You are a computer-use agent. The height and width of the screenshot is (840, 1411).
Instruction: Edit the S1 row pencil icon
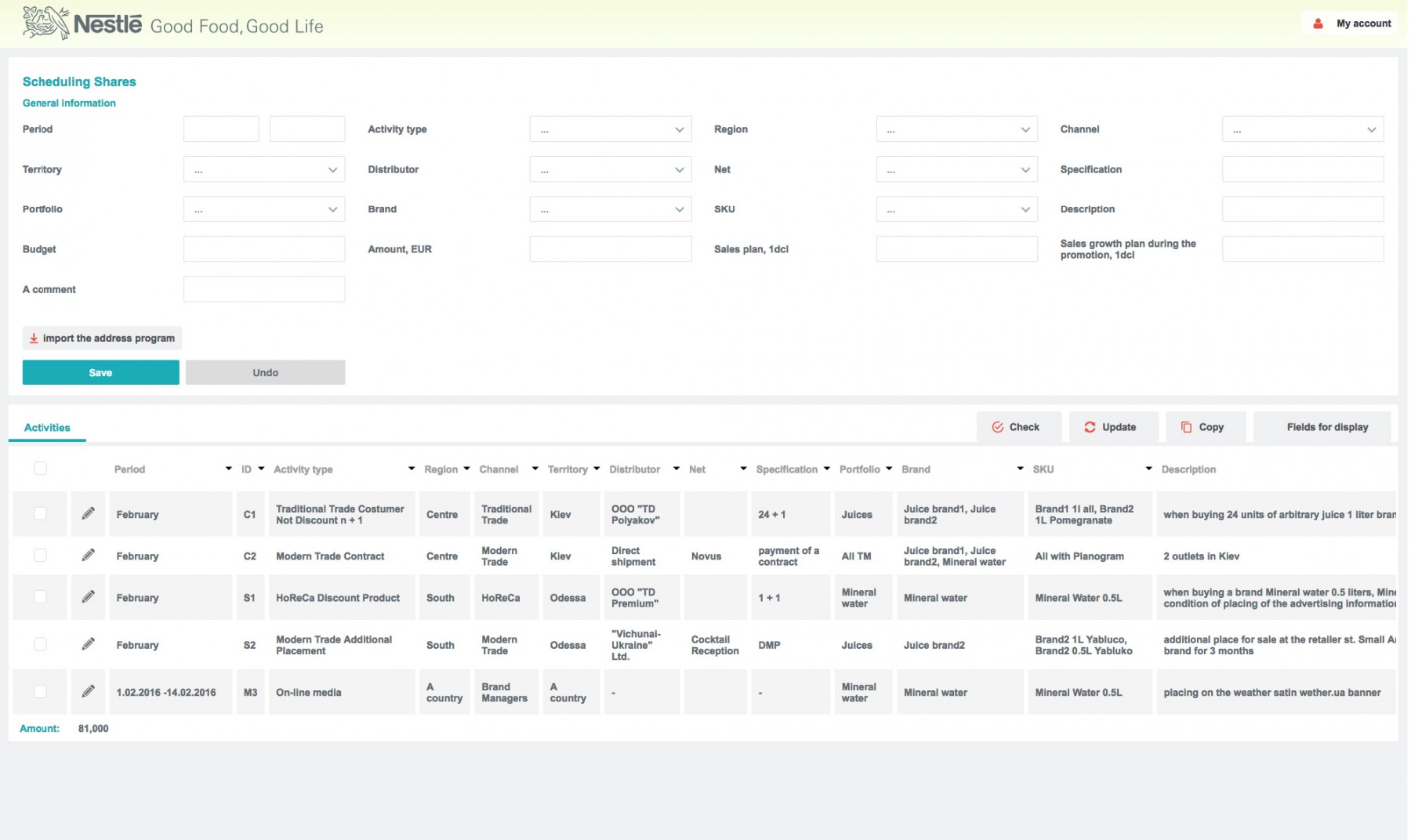tap(88, 597)
